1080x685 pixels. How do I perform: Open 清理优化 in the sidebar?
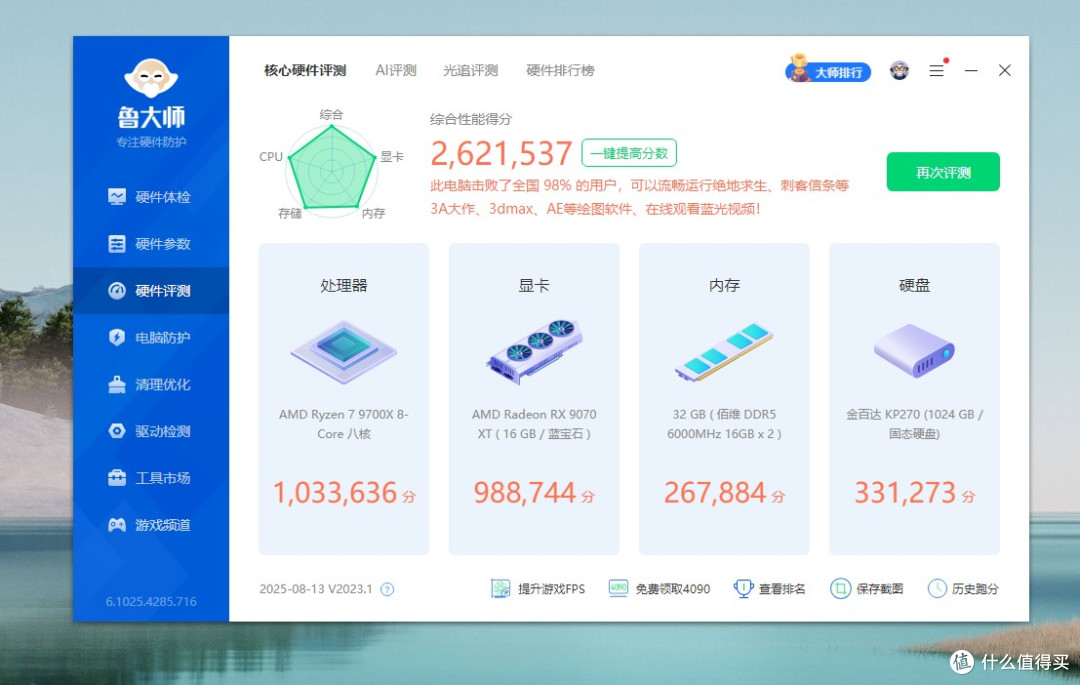point(151,384)
